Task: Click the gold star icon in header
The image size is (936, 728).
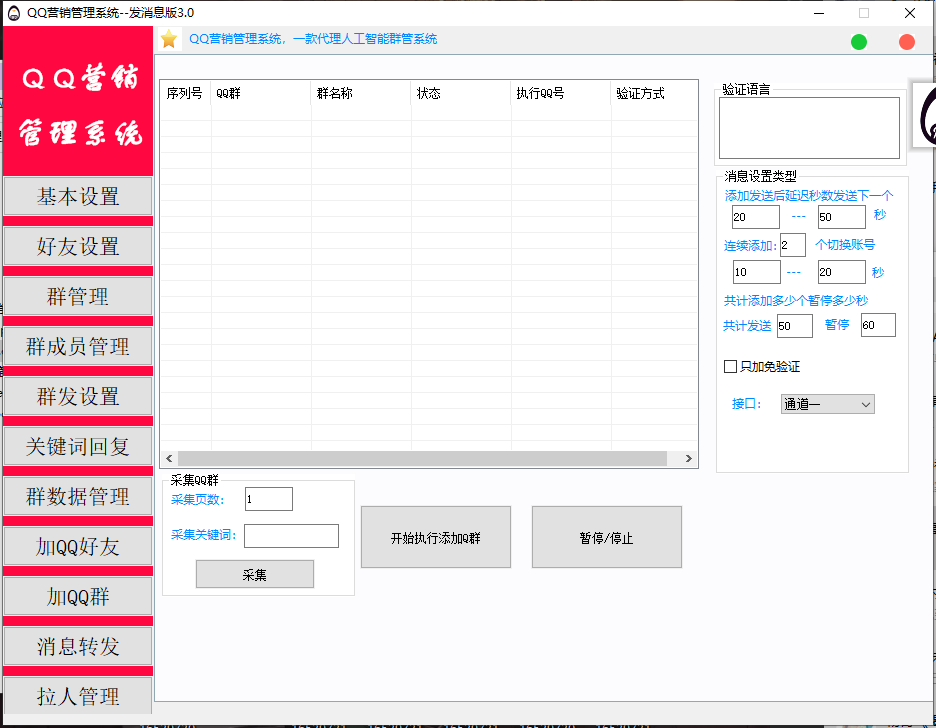Action: 169,39
